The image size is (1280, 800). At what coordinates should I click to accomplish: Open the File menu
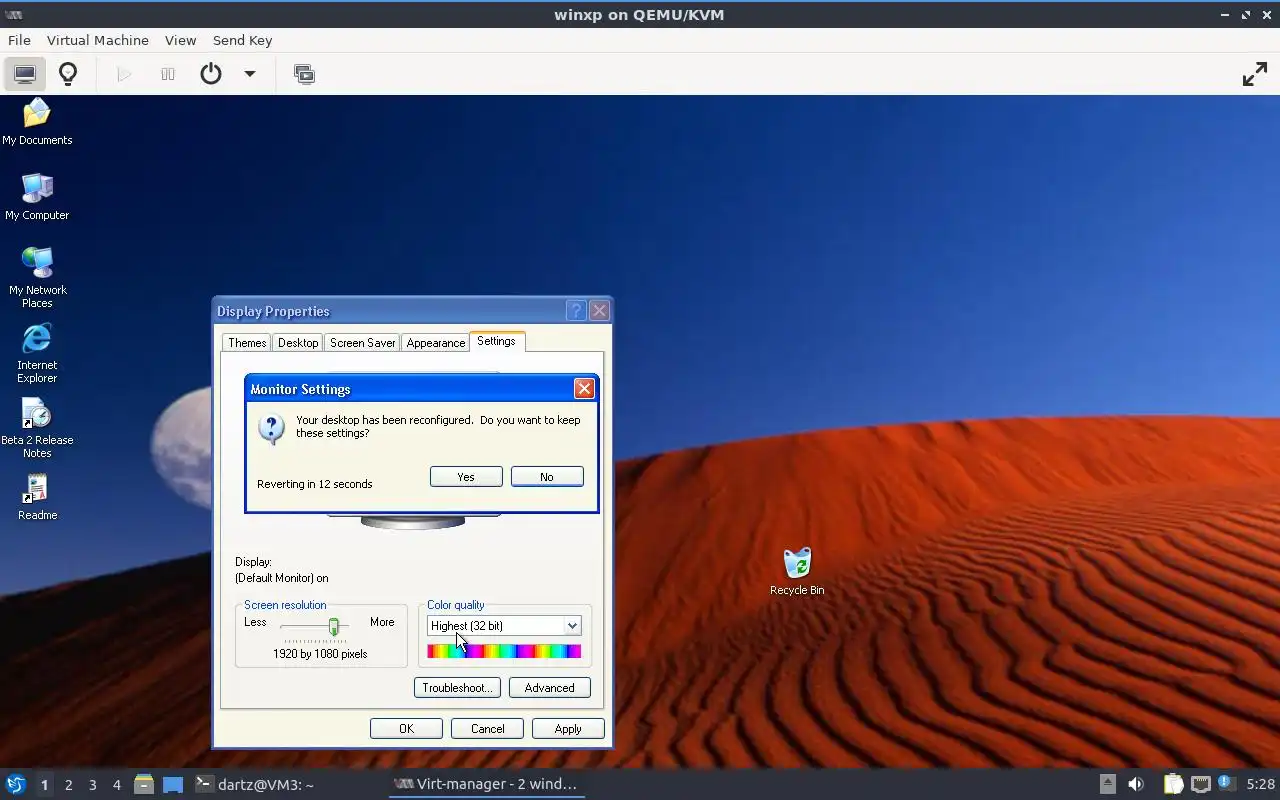click(x=19, y=40)
